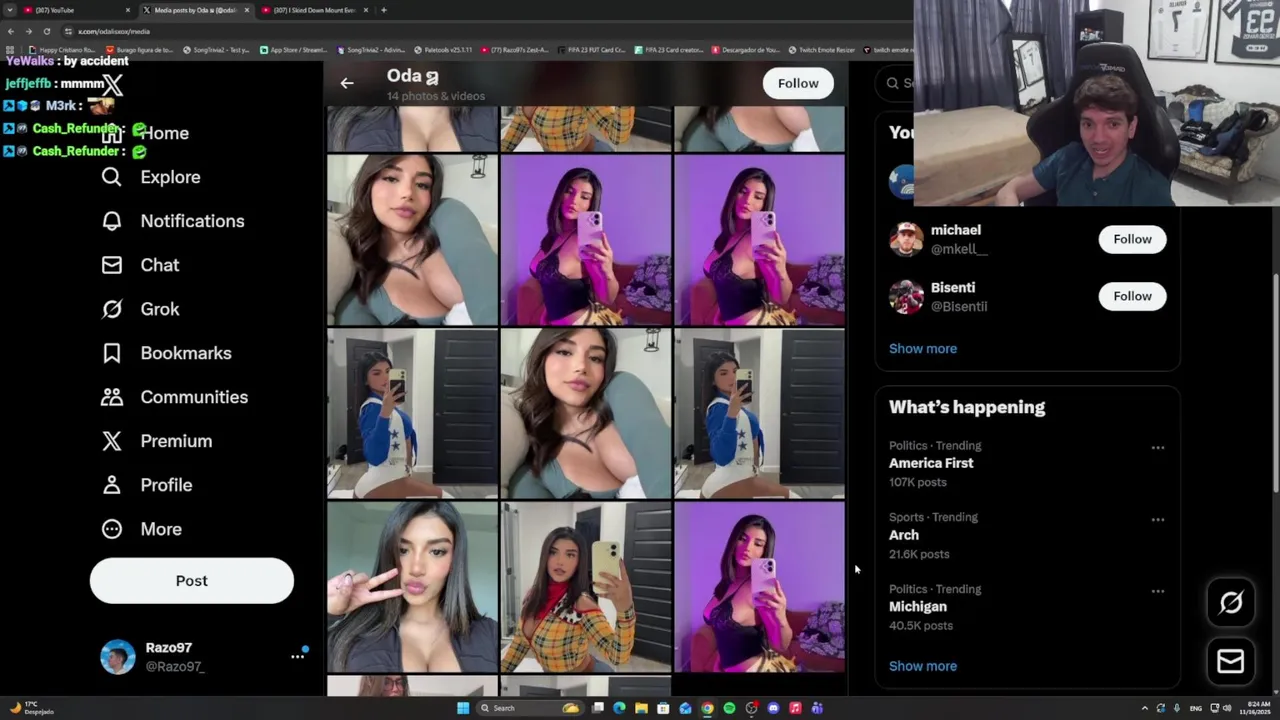Open floating Messages envelope button

click(1231, 661)
